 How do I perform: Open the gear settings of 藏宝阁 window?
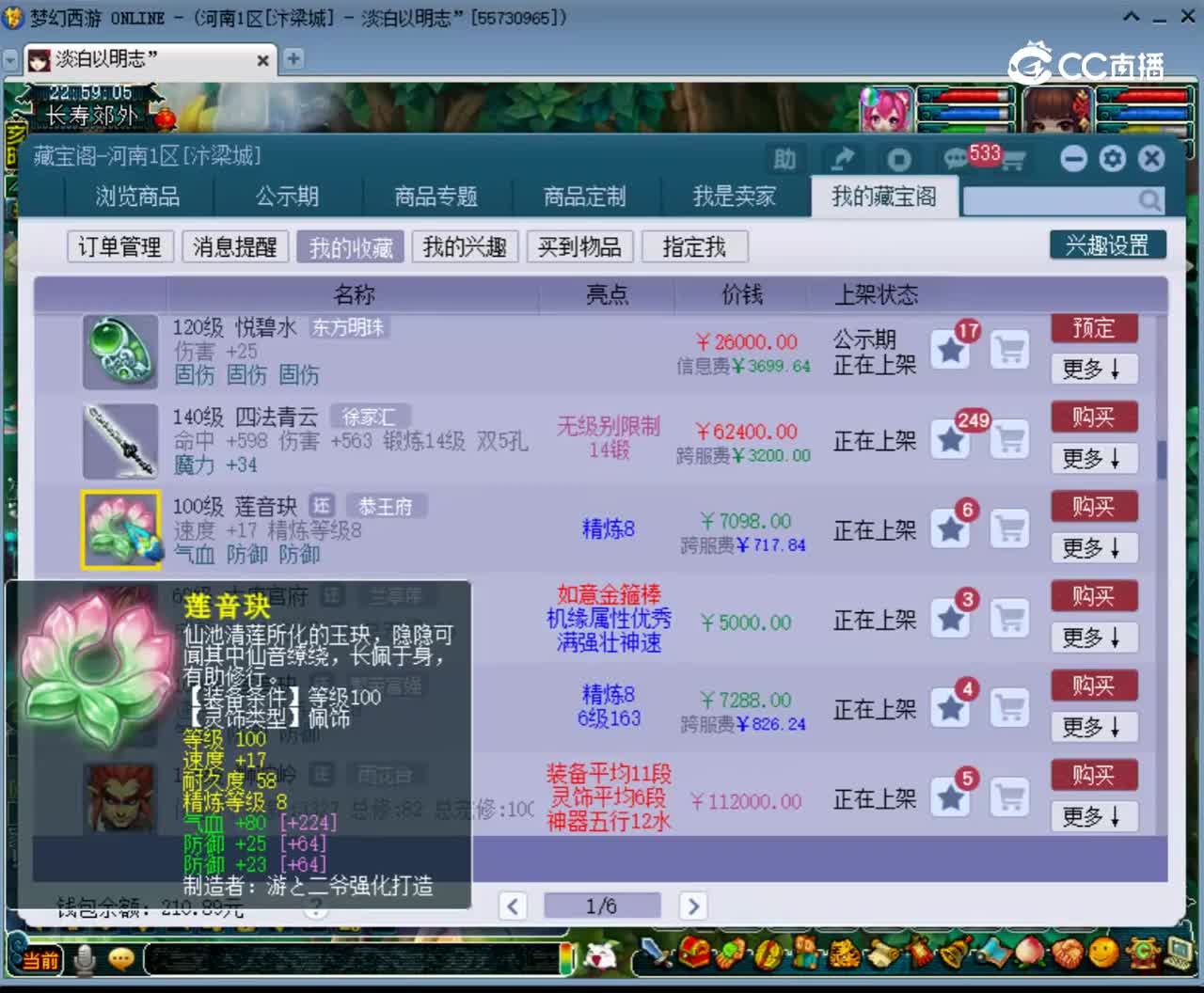tap(1112, 158)
